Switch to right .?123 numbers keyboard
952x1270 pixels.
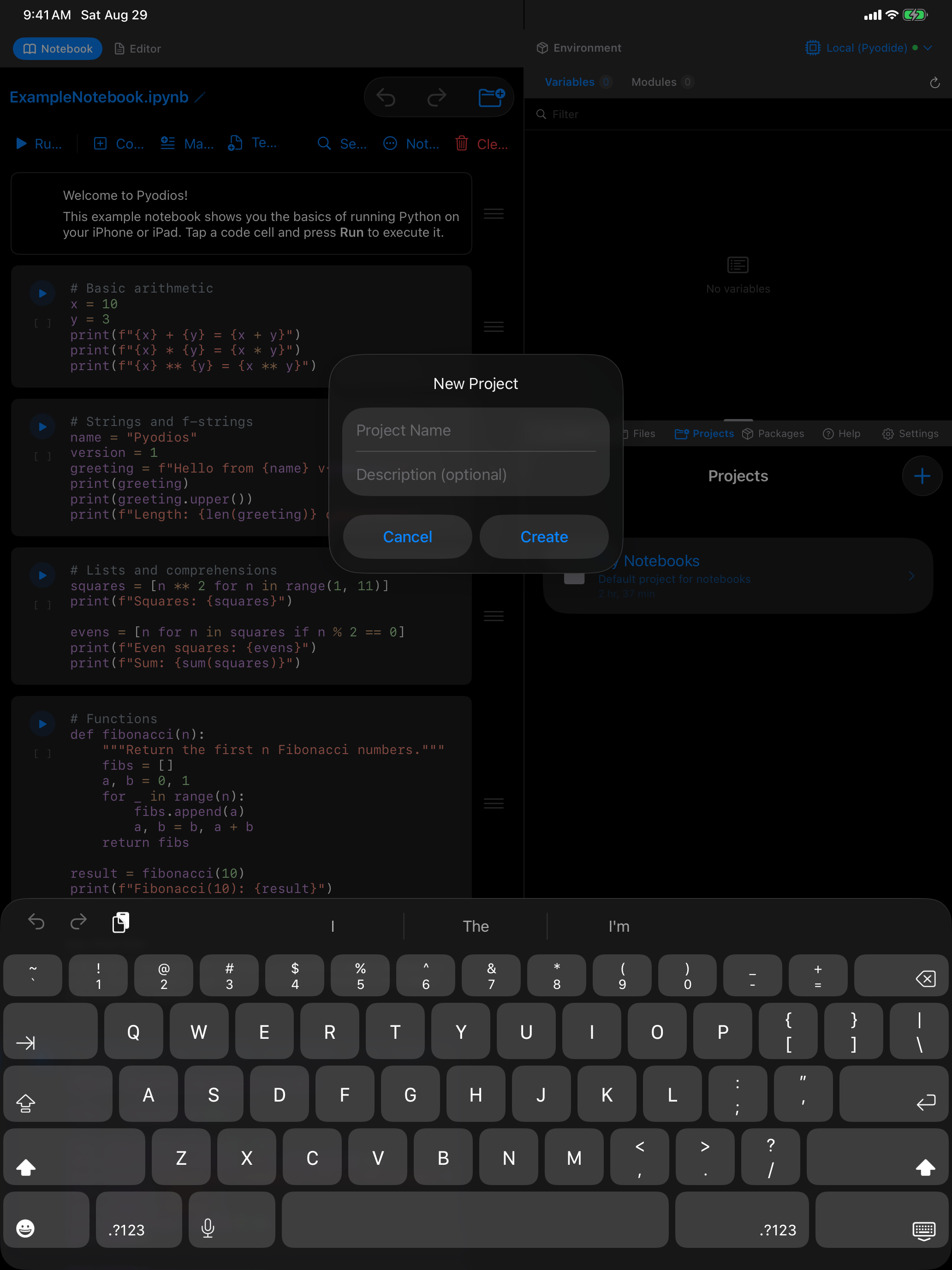point(742,1220)
